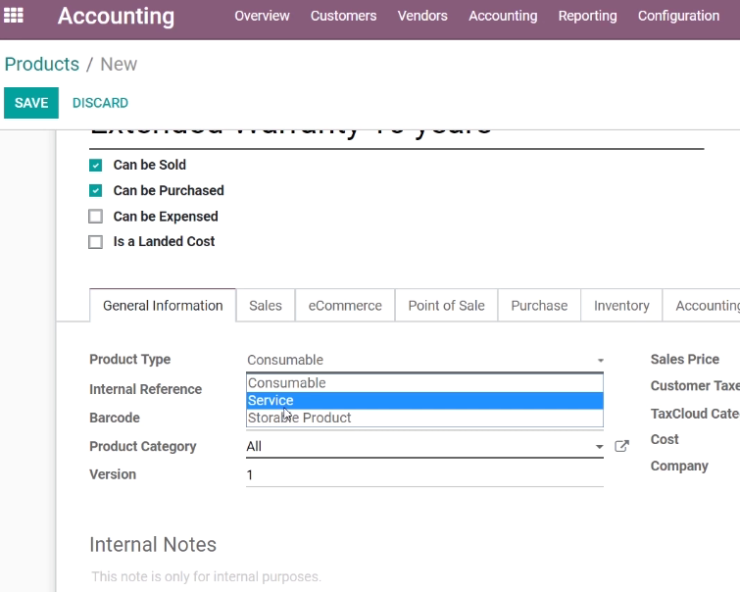Enable the Can be Expensed checkbox
Screen dimensions: 740x592
(95, 216)
